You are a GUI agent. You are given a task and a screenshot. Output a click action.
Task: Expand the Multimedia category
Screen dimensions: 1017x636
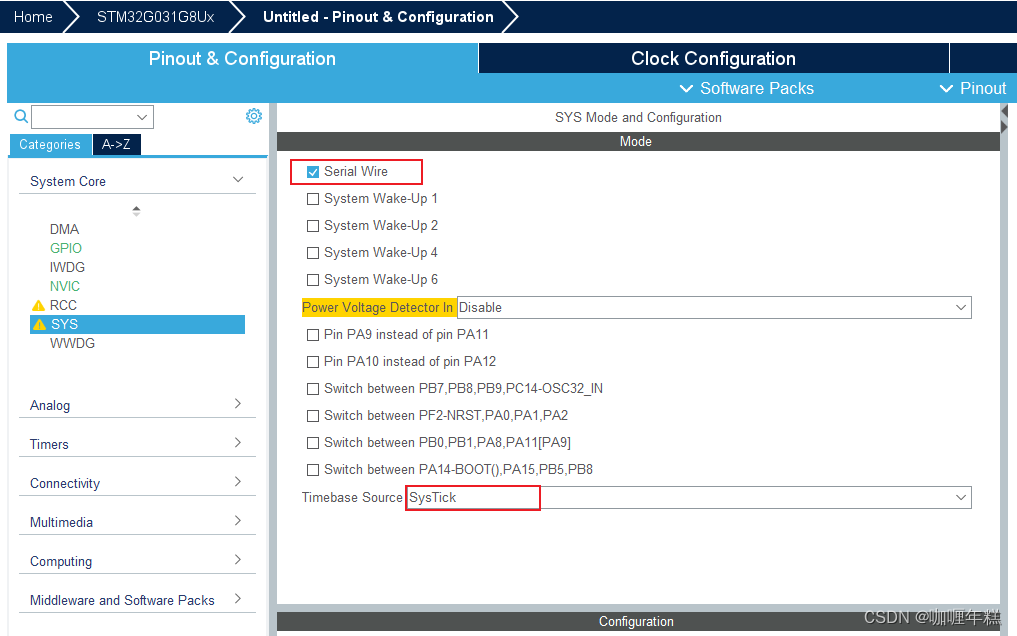pyautogui.click(x=238, y=520)
